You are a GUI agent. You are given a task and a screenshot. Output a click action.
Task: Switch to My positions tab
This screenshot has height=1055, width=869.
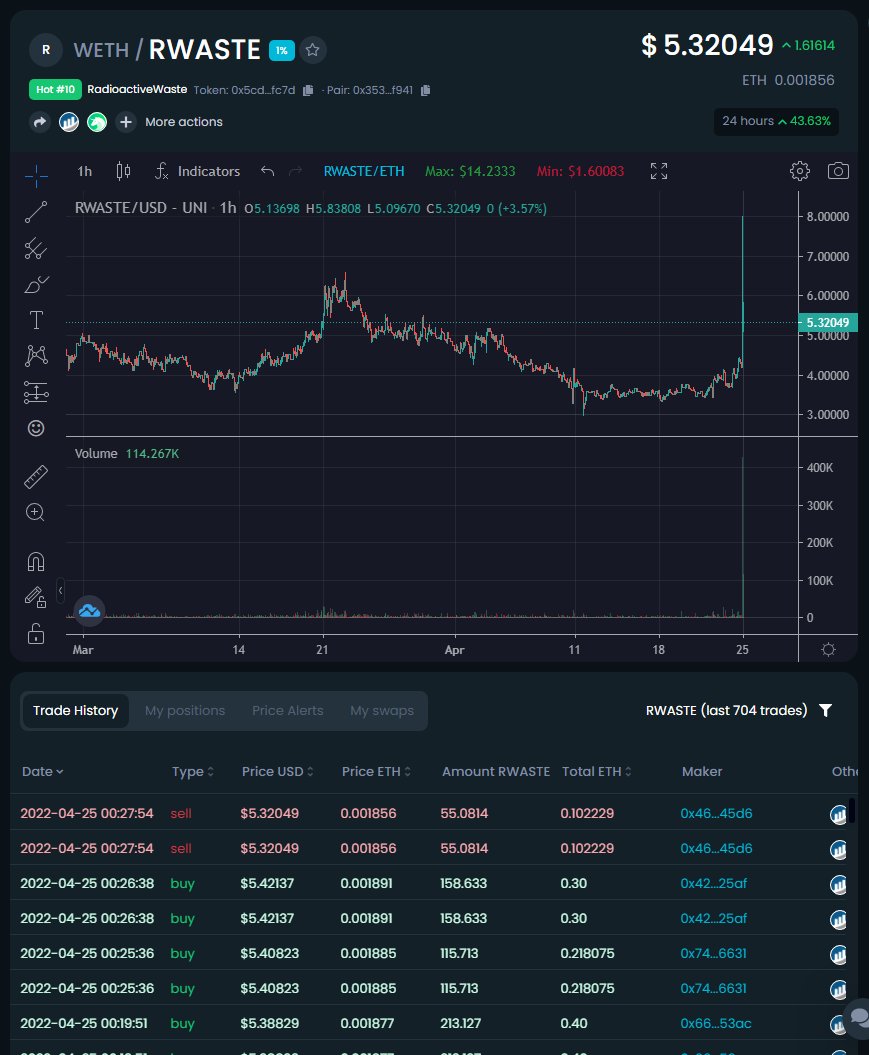click(185, 711)
